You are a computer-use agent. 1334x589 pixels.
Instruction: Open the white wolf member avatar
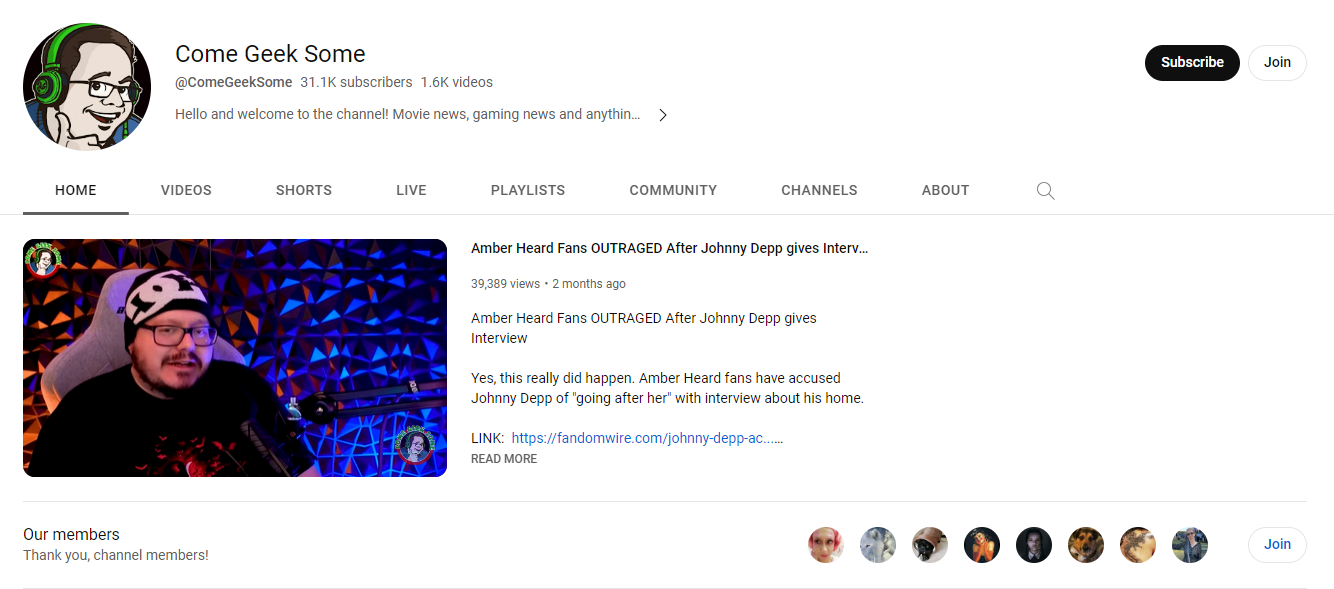click(878, 545)
